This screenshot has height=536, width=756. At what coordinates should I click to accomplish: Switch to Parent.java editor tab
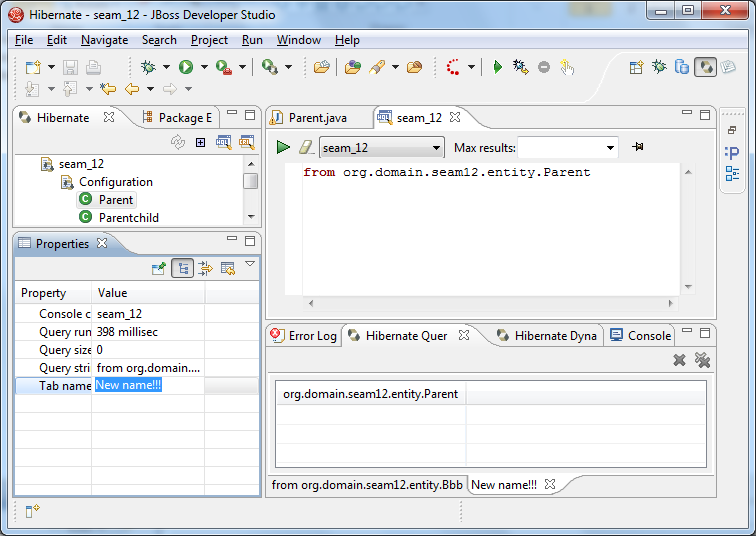317,118
